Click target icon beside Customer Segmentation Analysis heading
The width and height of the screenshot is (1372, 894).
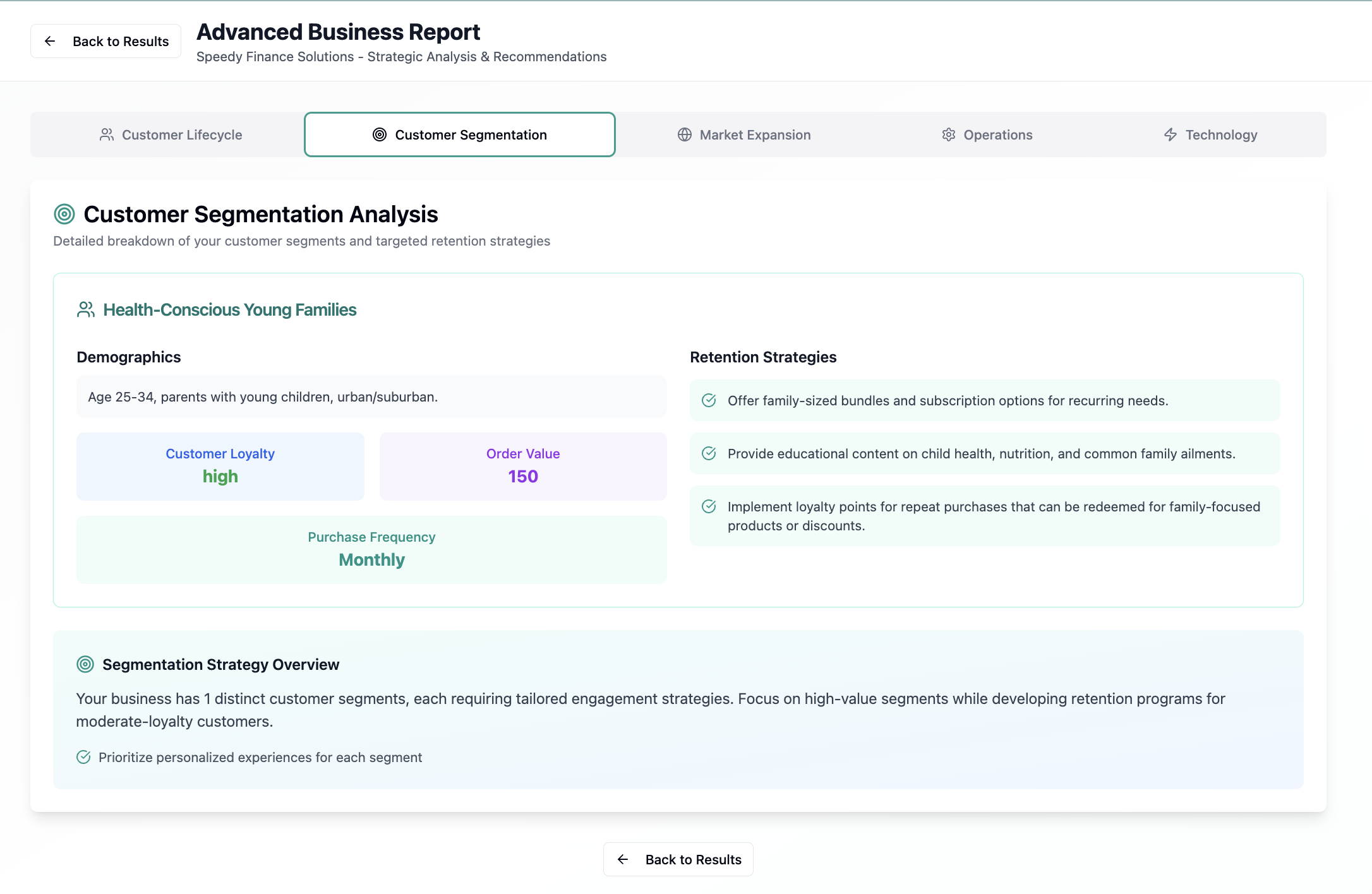click(x=64, y=214)
